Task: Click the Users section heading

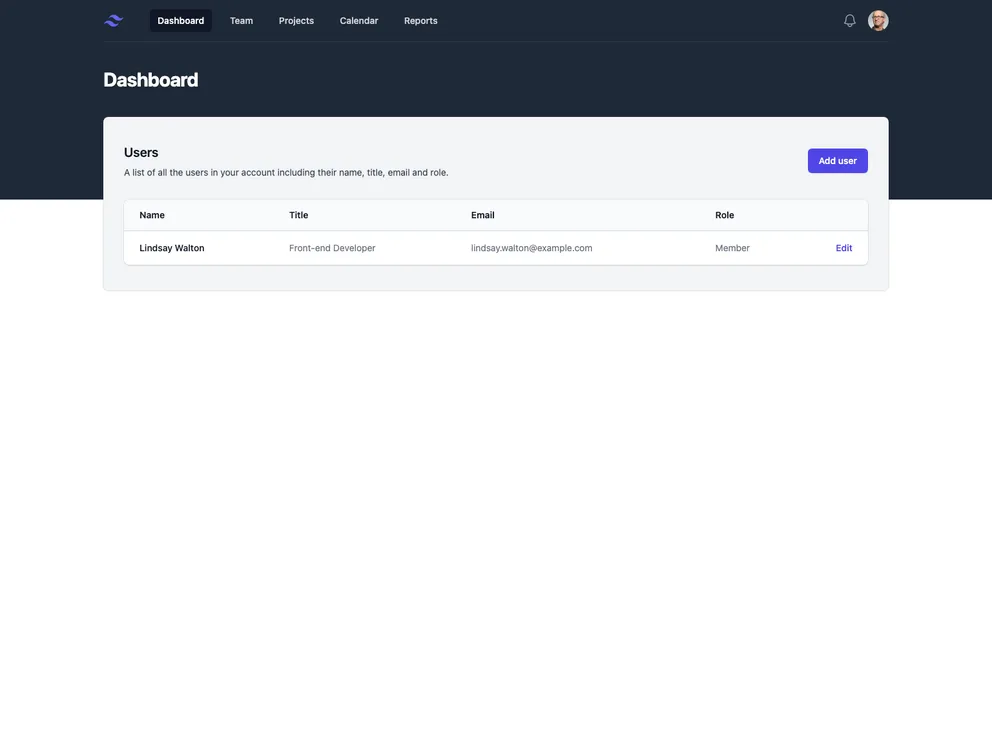Action: click(x=141, y=152)
